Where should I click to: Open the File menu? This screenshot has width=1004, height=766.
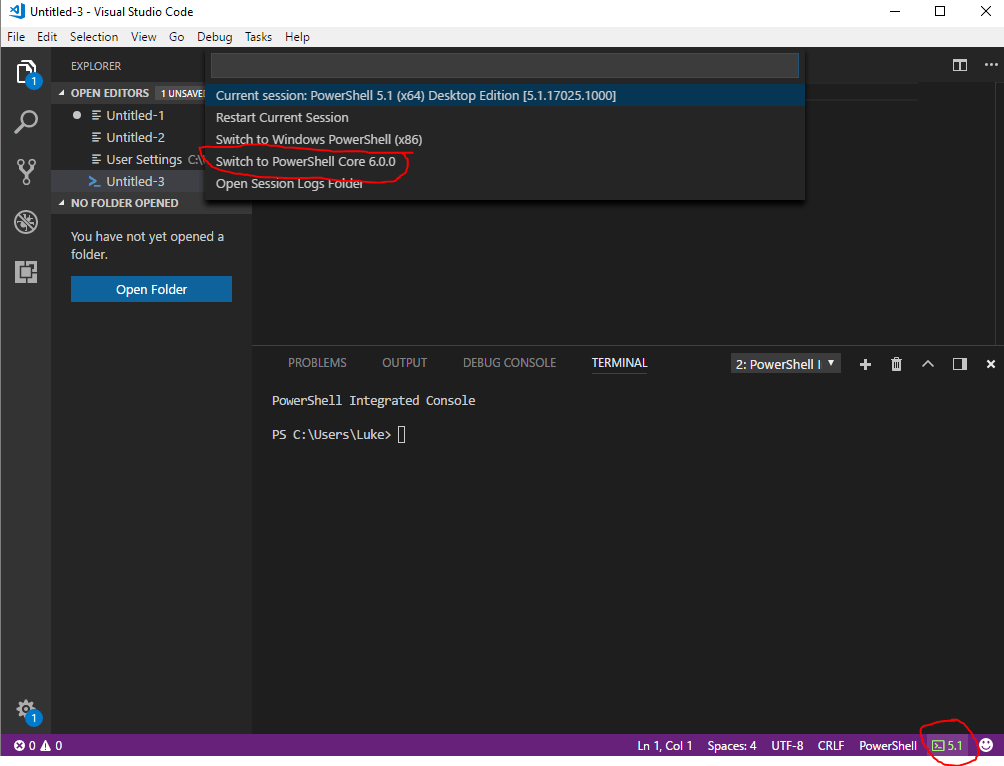click(x=16, y=37)
